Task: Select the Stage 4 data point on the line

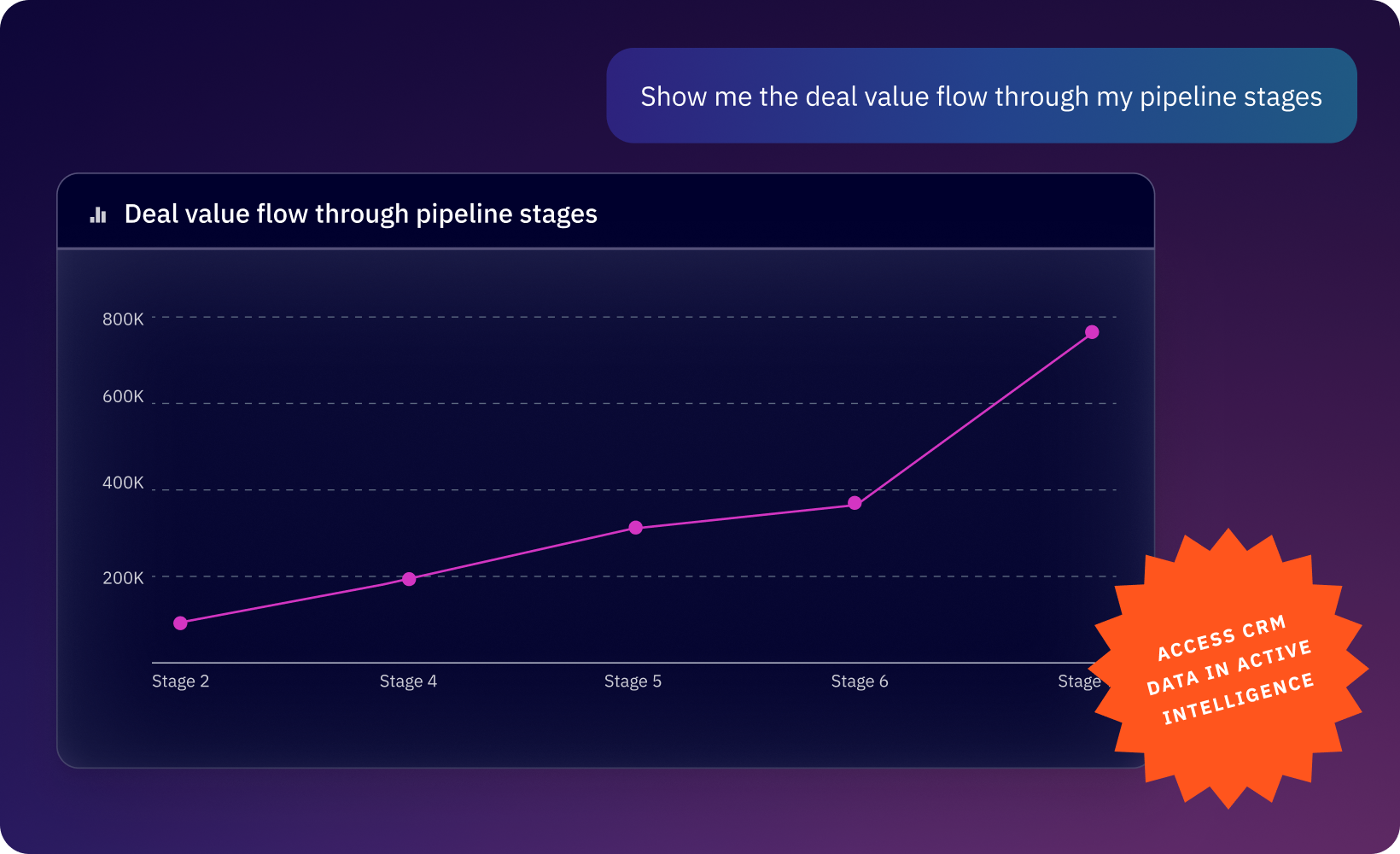Action: [x=409, y=579]
